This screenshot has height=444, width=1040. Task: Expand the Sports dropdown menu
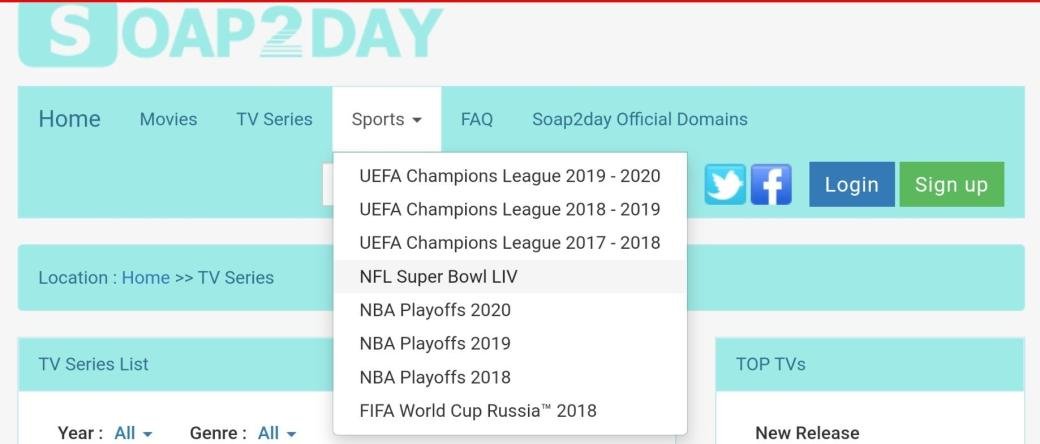387,120
